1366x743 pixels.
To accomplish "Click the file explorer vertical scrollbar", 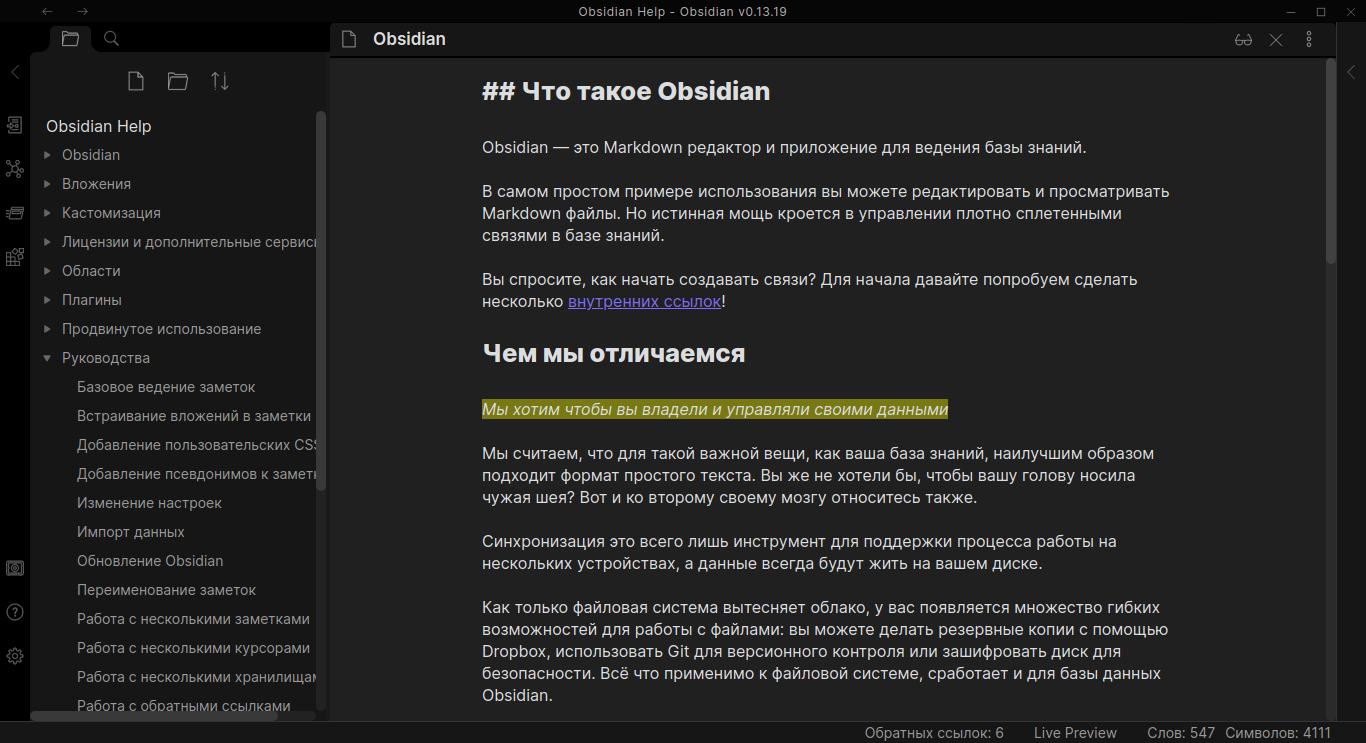I will [x=321, y=300].
